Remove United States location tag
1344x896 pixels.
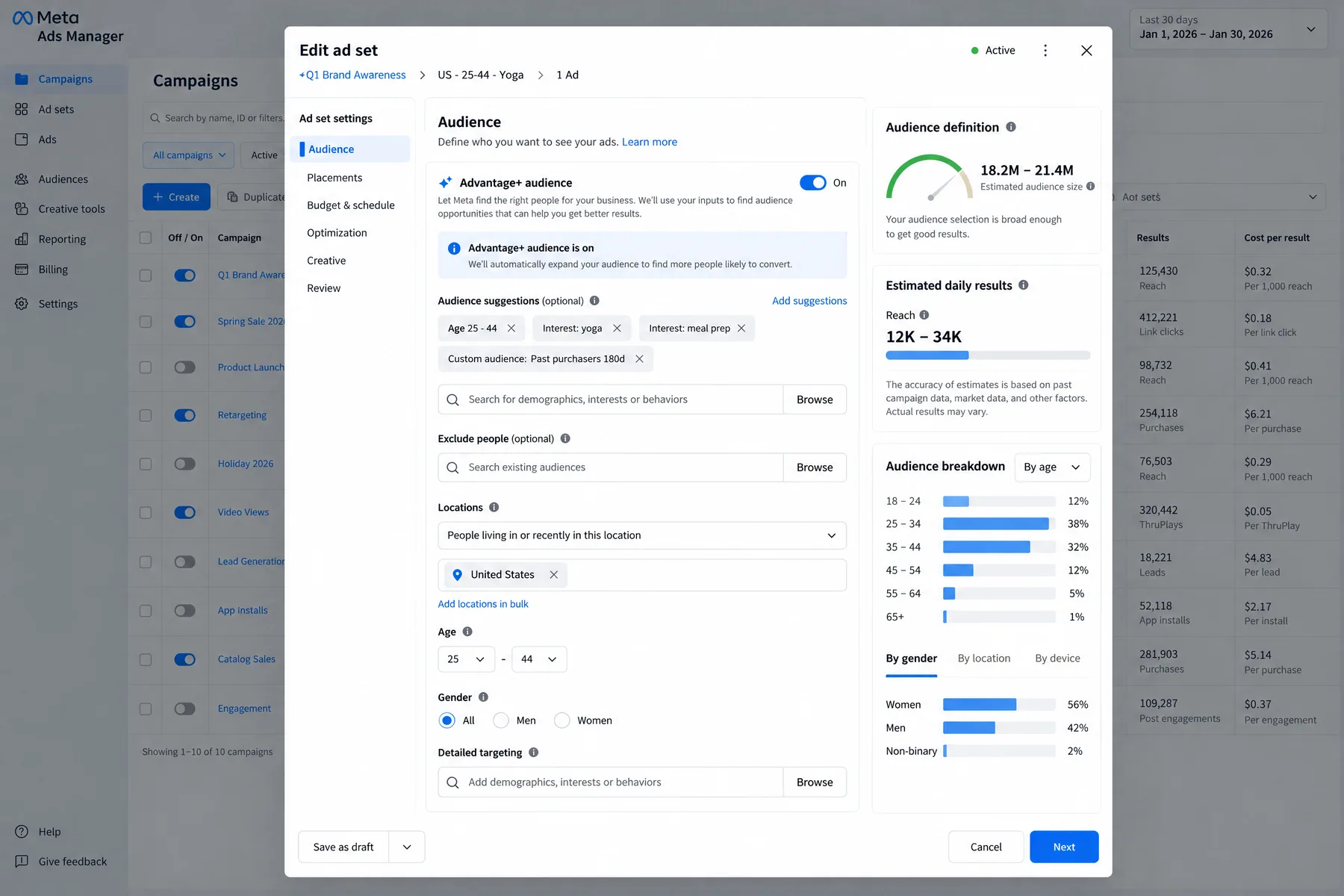(554, 575)
